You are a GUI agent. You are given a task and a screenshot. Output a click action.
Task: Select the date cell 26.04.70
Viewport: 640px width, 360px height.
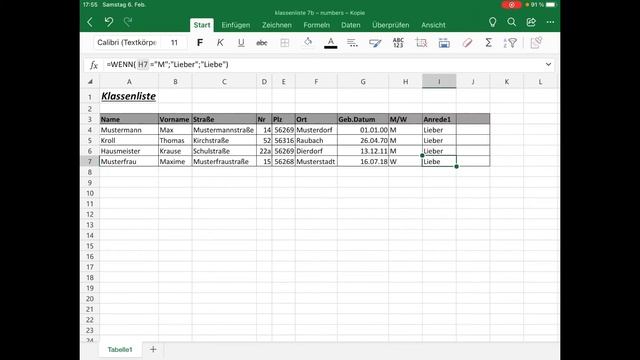363,140
